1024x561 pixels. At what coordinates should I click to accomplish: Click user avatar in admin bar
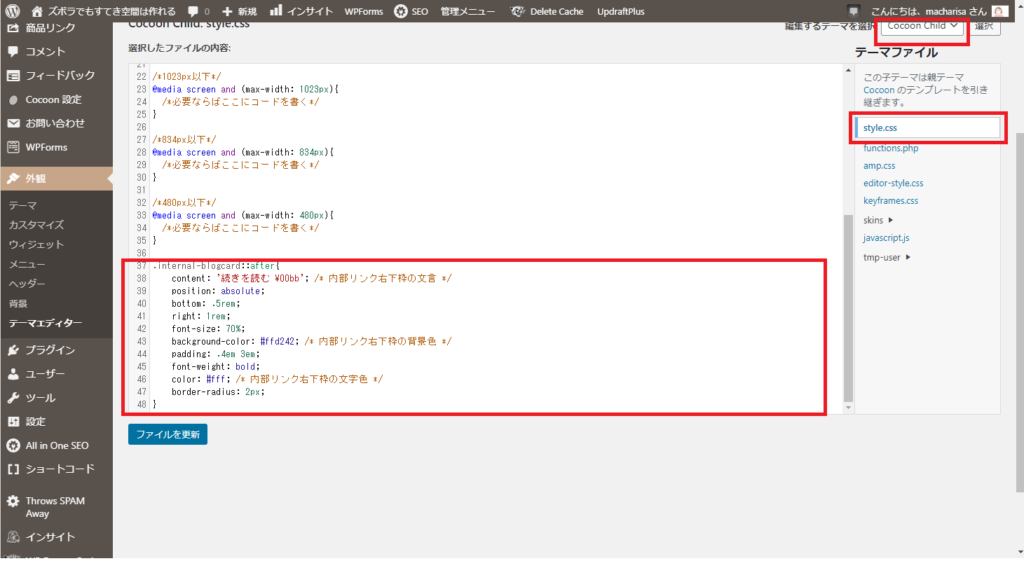(999, 11)
